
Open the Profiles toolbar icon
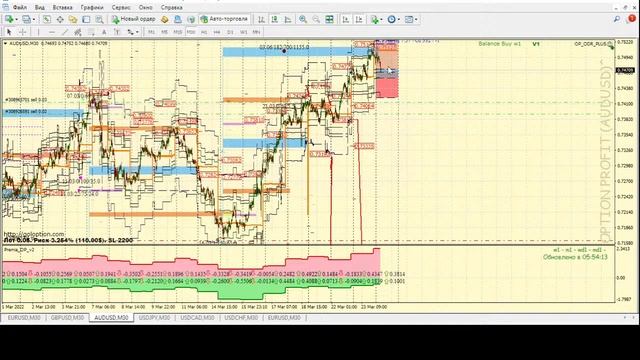click(27, 19)
